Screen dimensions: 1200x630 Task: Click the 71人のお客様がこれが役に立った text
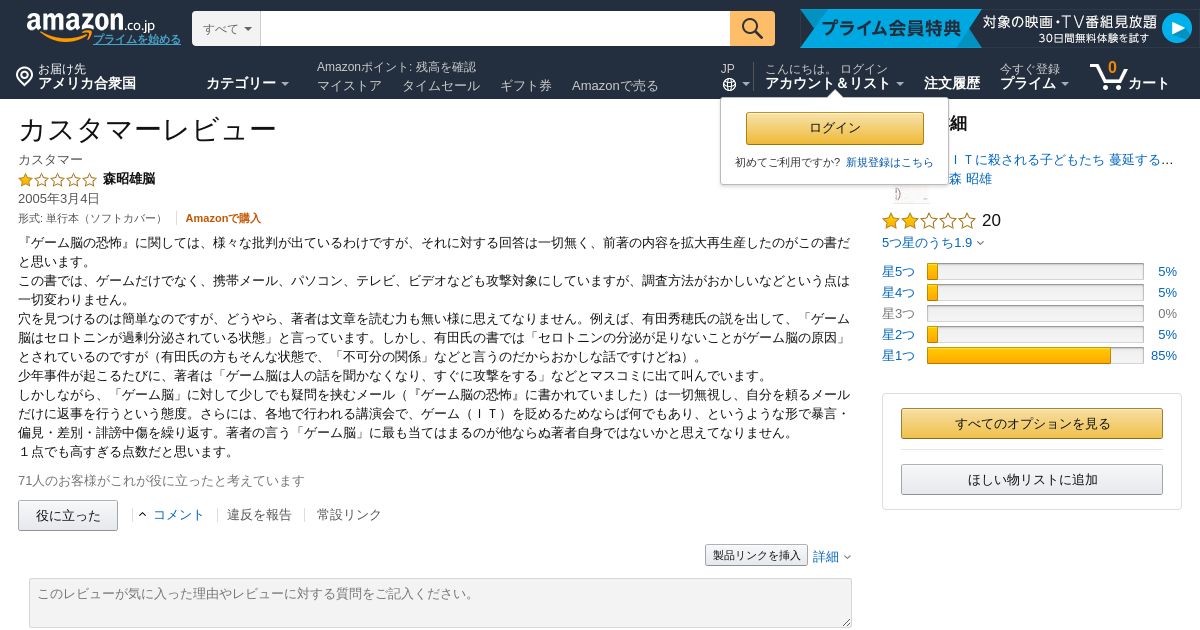(x=161, y=481)
